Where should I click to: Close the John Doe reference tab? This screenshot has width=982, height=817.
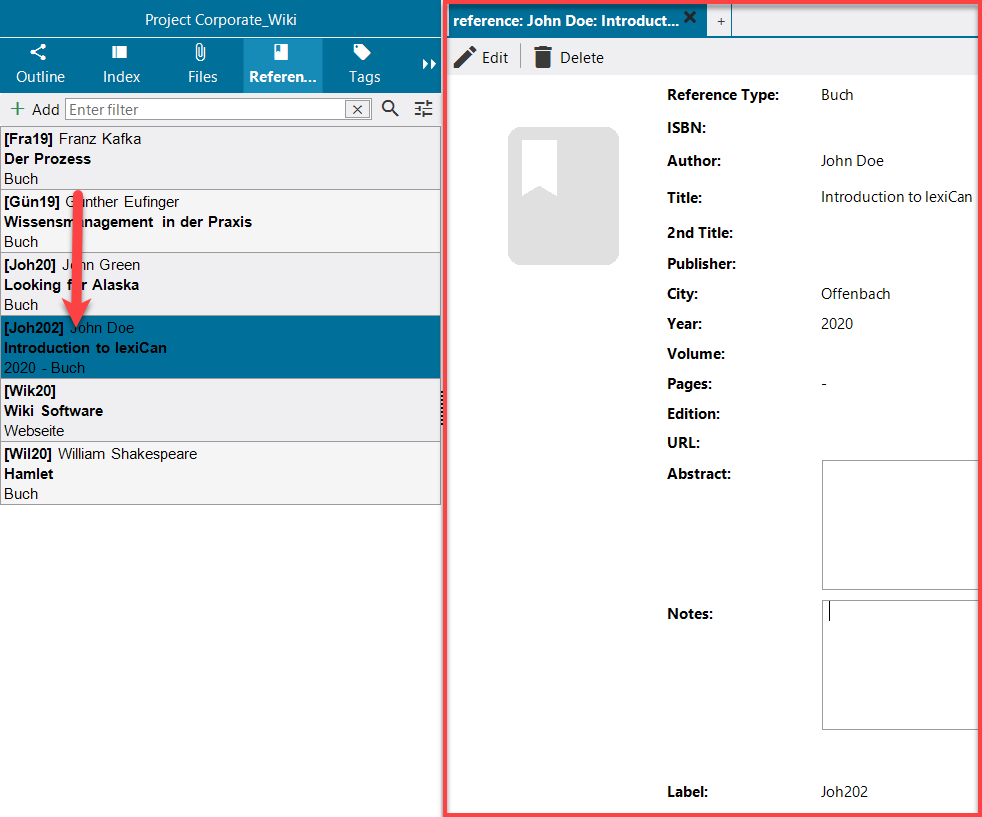coord(690,17)
